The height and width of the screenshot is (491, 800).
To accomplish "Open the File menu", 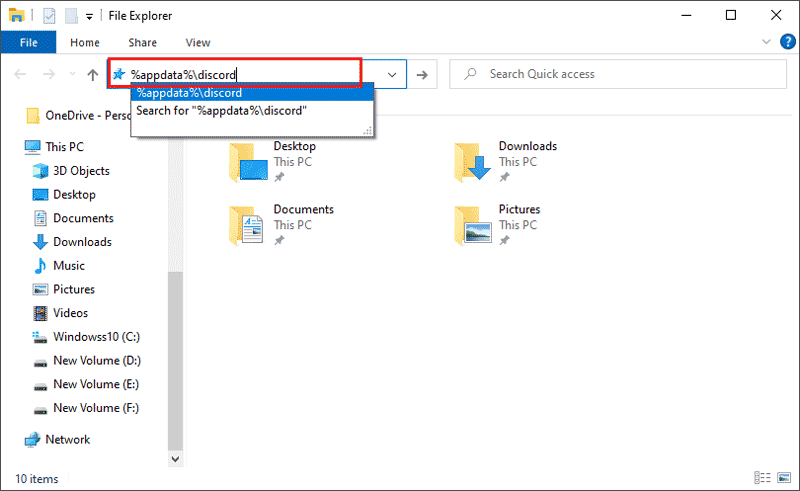I will point(29,42).
